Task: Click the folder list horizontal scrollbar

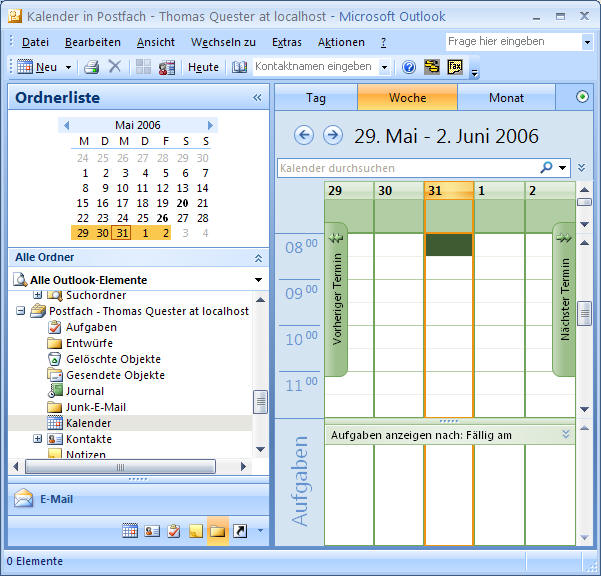Action: [x=120, y=467]
